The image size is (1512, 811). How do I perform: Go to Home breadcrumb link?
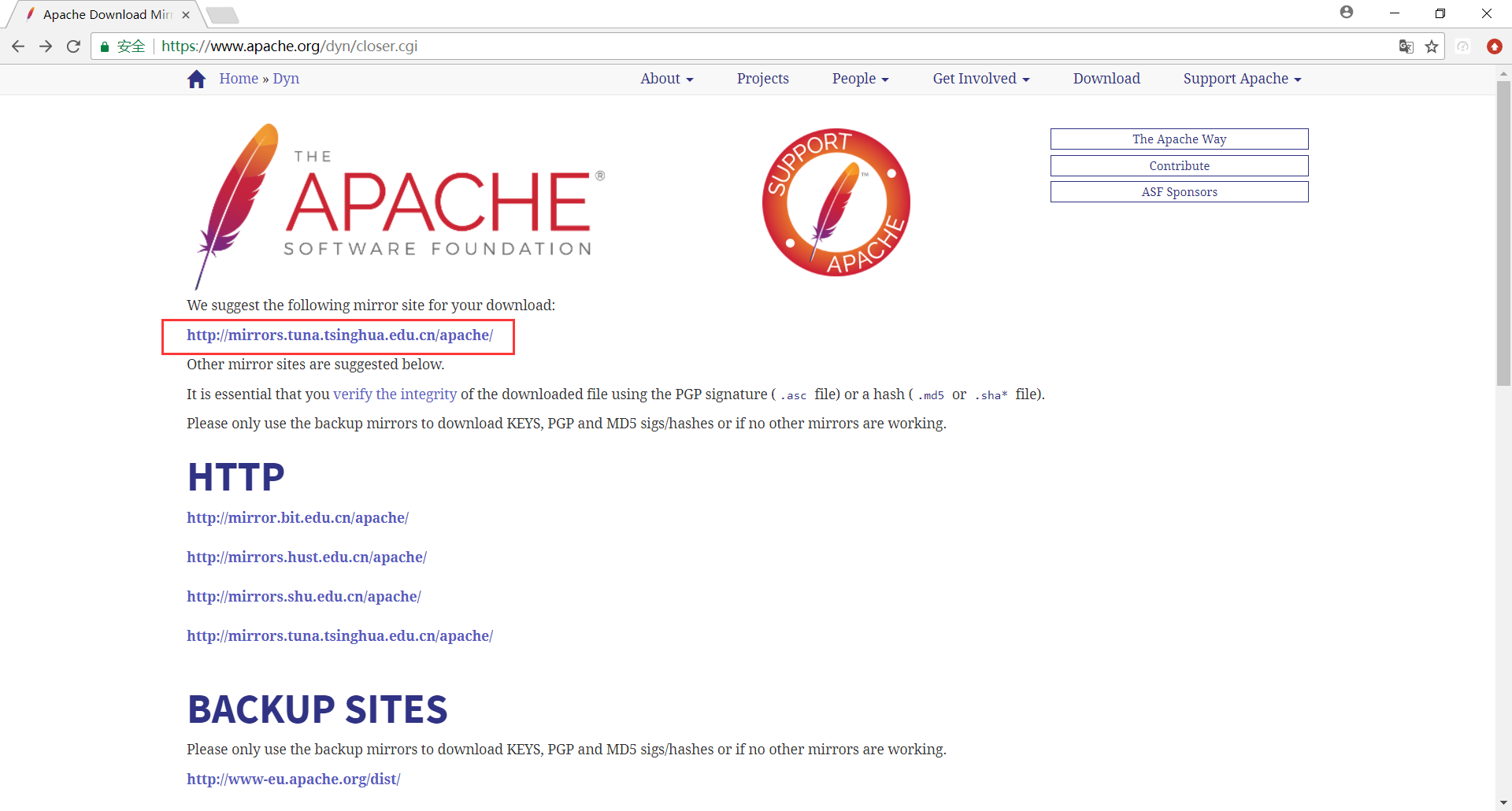pyautogui.click(x=239, y=79)
